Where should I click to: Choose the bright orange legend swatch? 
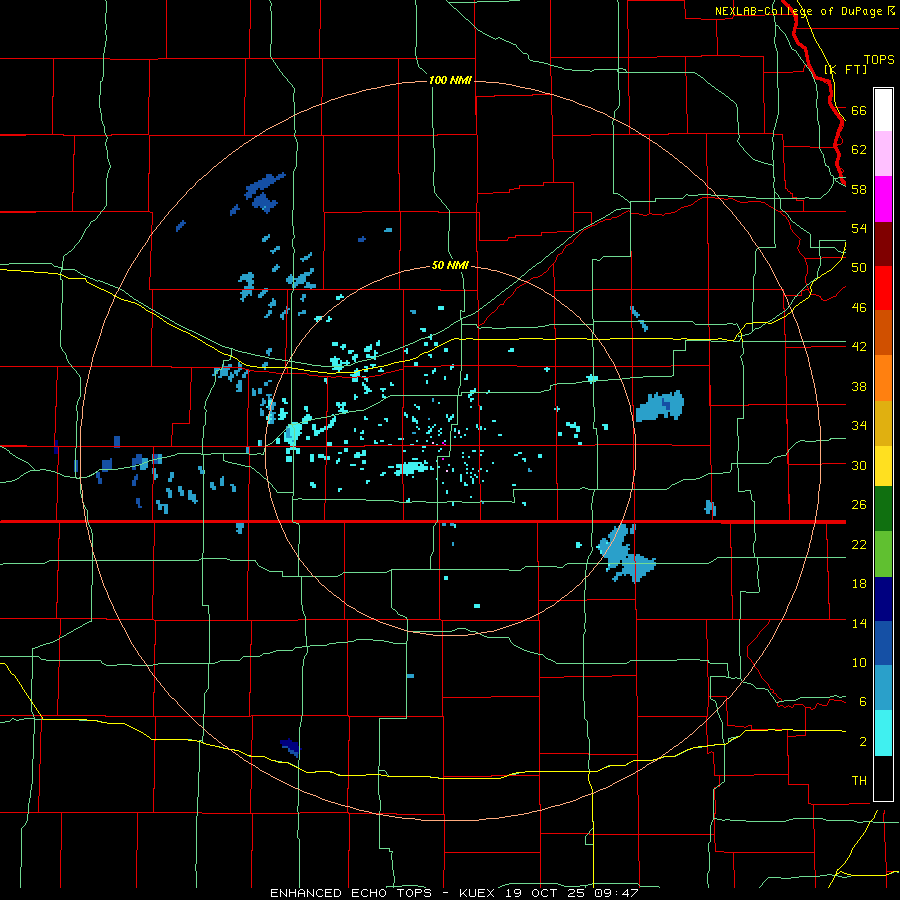pos(883,378)
